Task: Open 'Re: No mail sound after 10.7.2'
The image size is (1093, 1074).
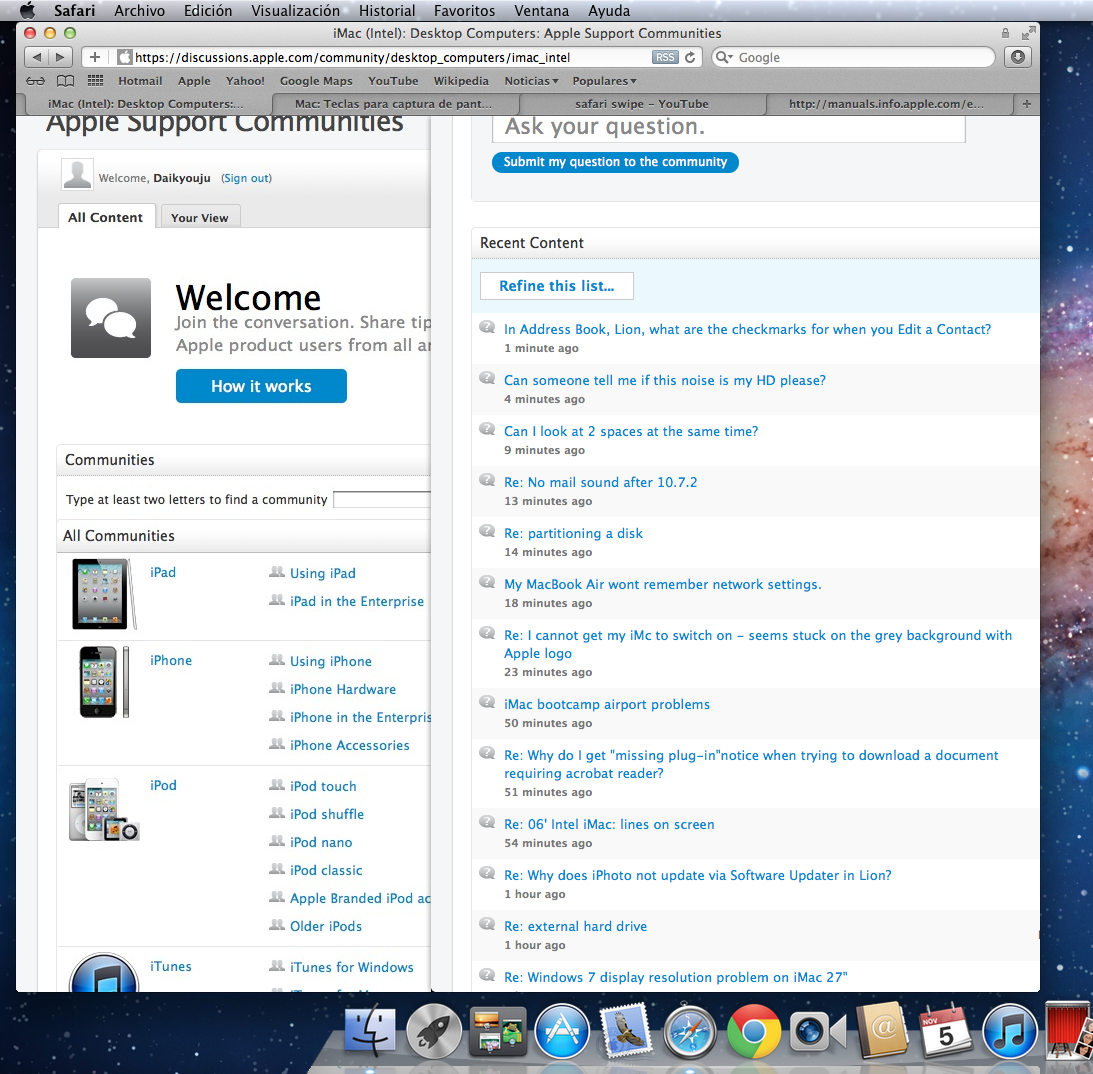Action: [601, 482]
